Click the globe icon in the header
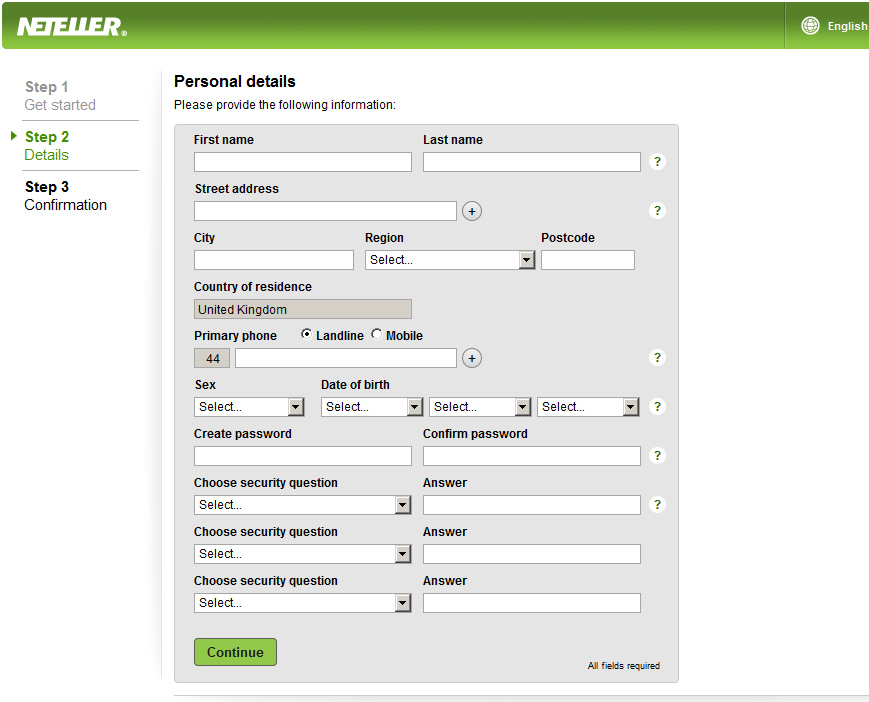The height and width of the screenshot is (702, 869). [810, 25]
